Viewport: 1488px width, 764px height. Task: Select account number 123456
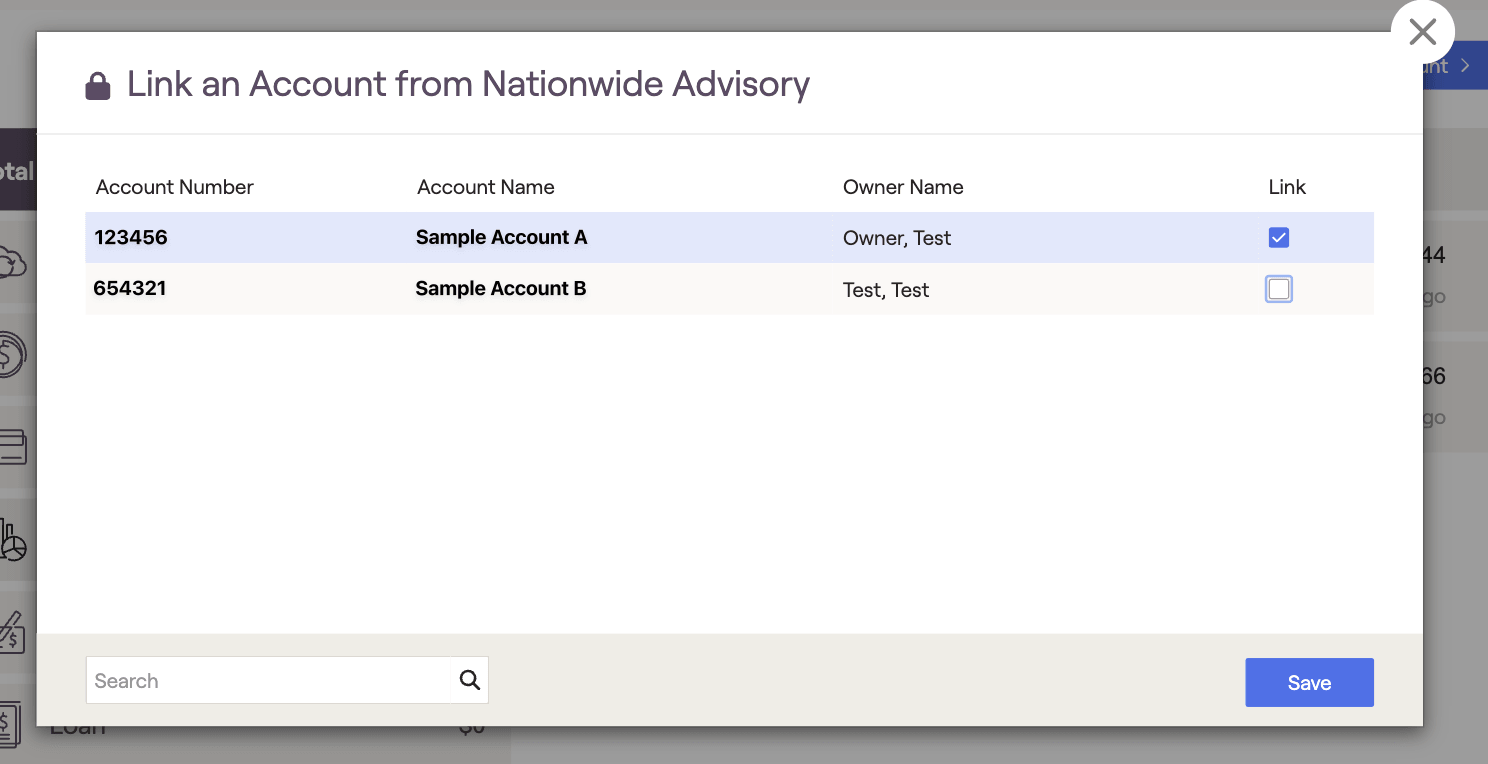131,237
